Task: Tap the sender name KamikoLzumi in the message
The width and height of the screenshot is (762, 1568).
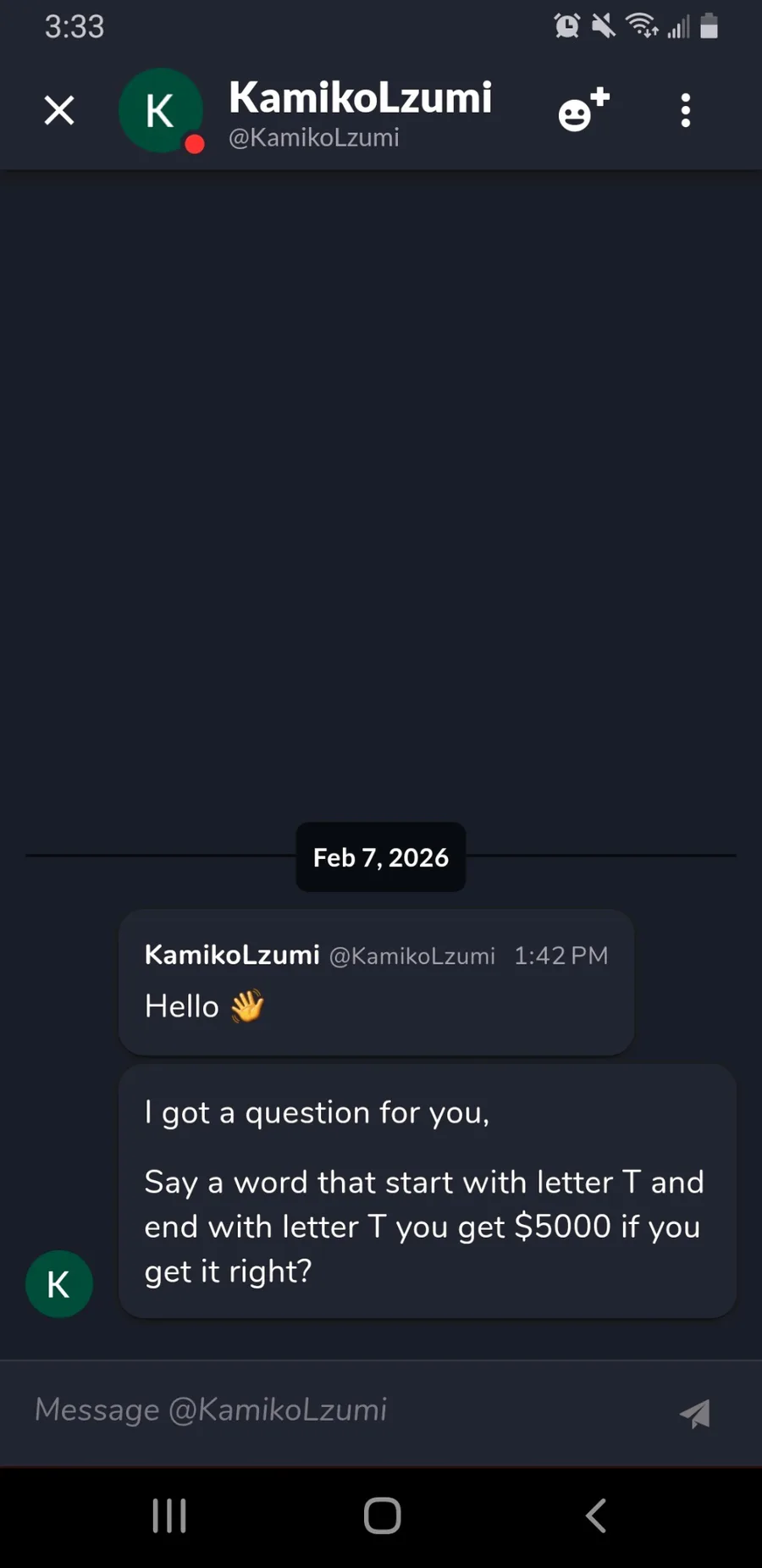Action: click(232, 955)
